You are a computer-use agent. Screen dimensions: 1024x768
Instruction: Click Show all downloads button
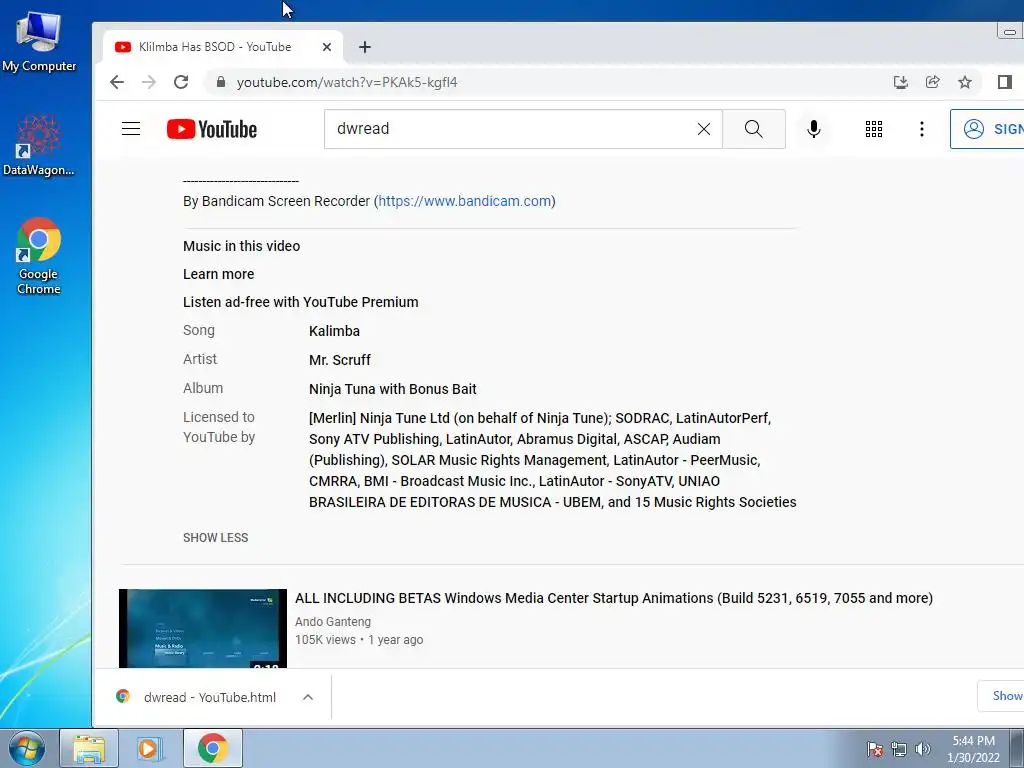pos(1000,696)
